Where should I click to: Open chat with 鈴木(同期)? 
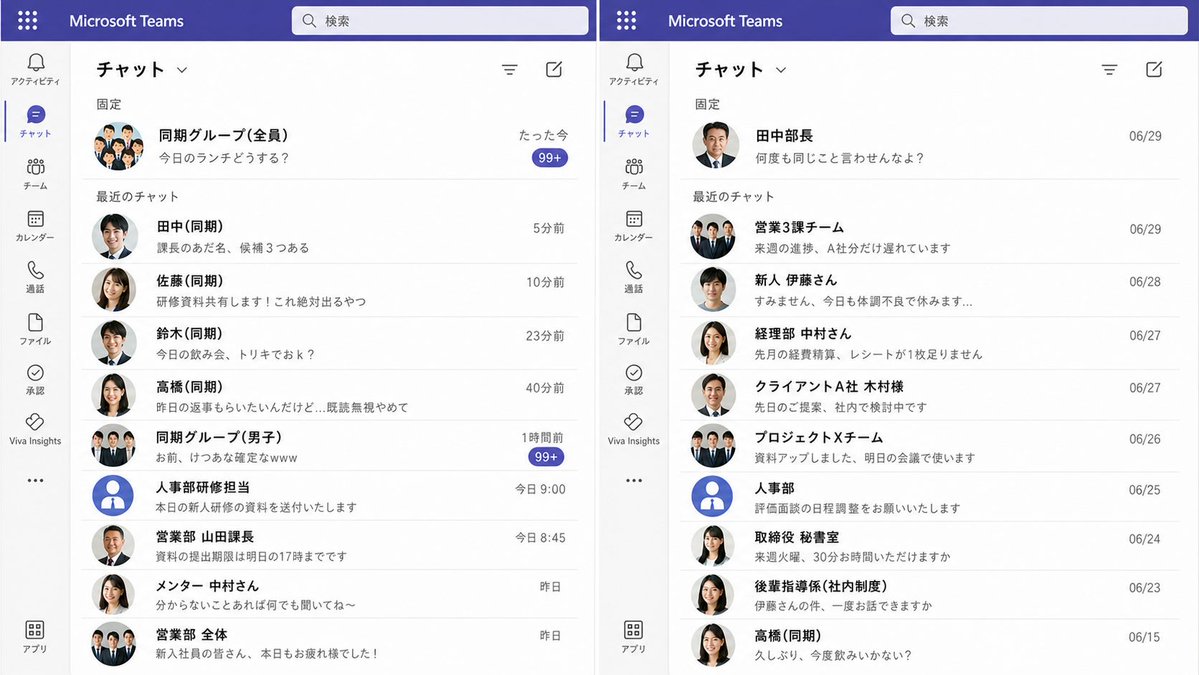tap(330, 343)
